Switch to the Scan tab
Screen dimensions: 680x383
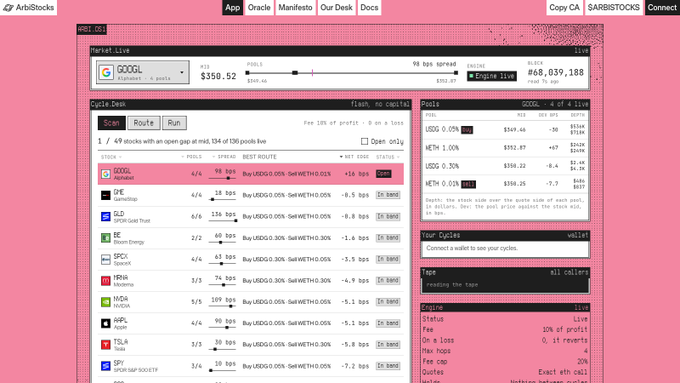(x=111, y=123)
